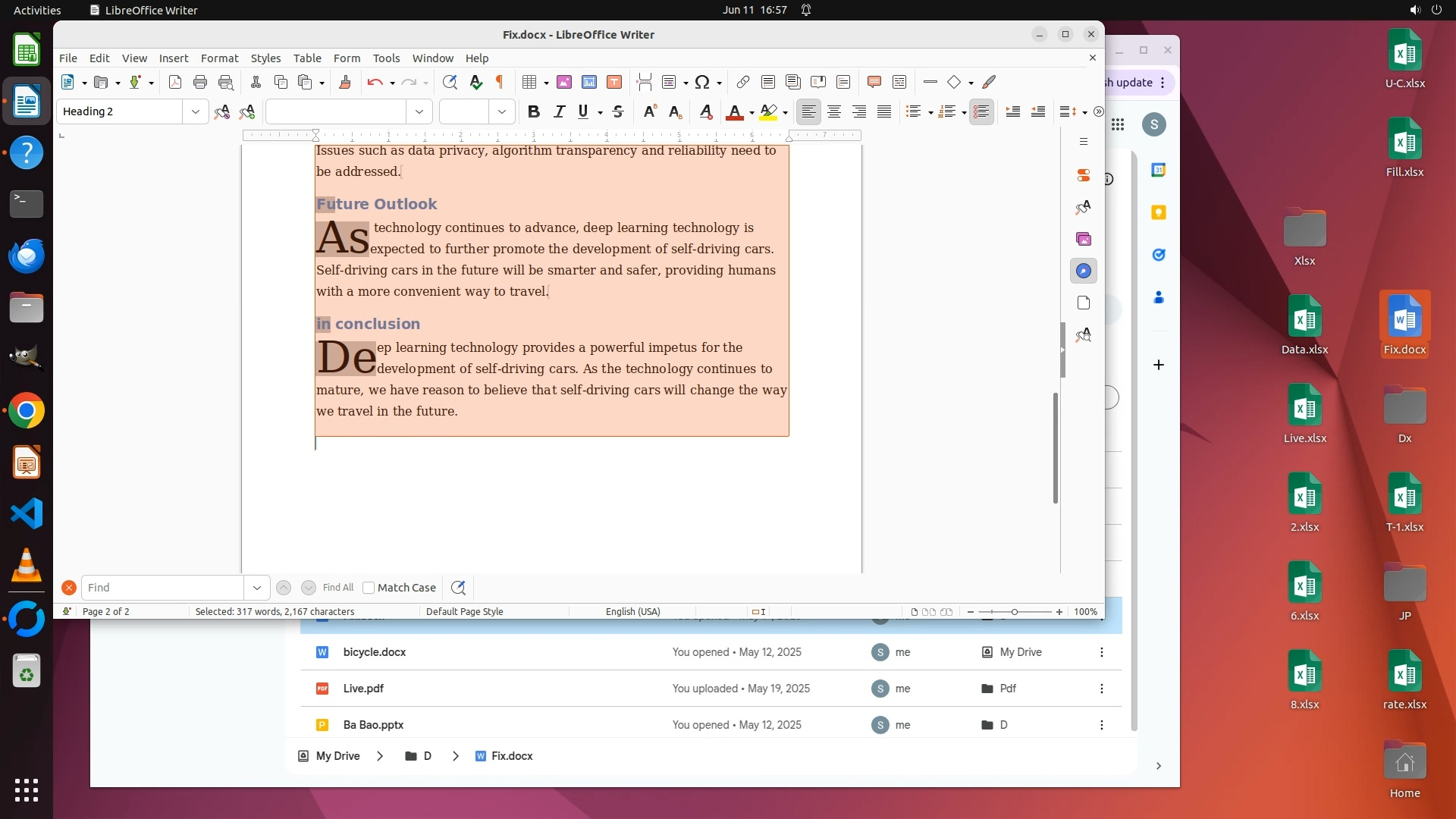Click the Clone Formatting paintbrush icon

coord(345,82)
